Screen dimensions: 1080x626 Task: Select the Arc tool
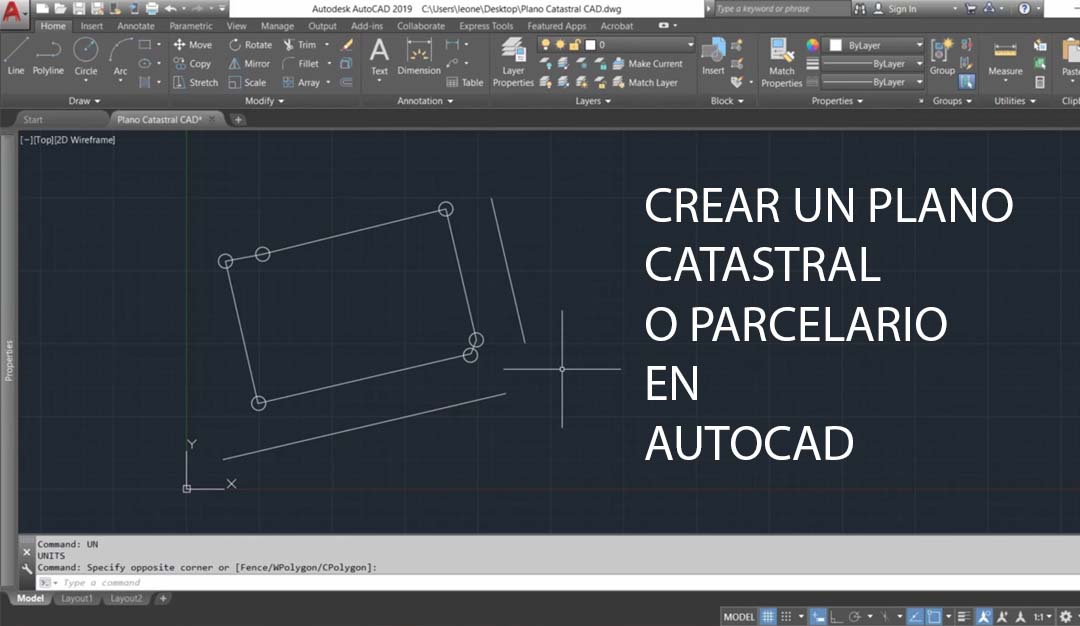tap(120, 58)
